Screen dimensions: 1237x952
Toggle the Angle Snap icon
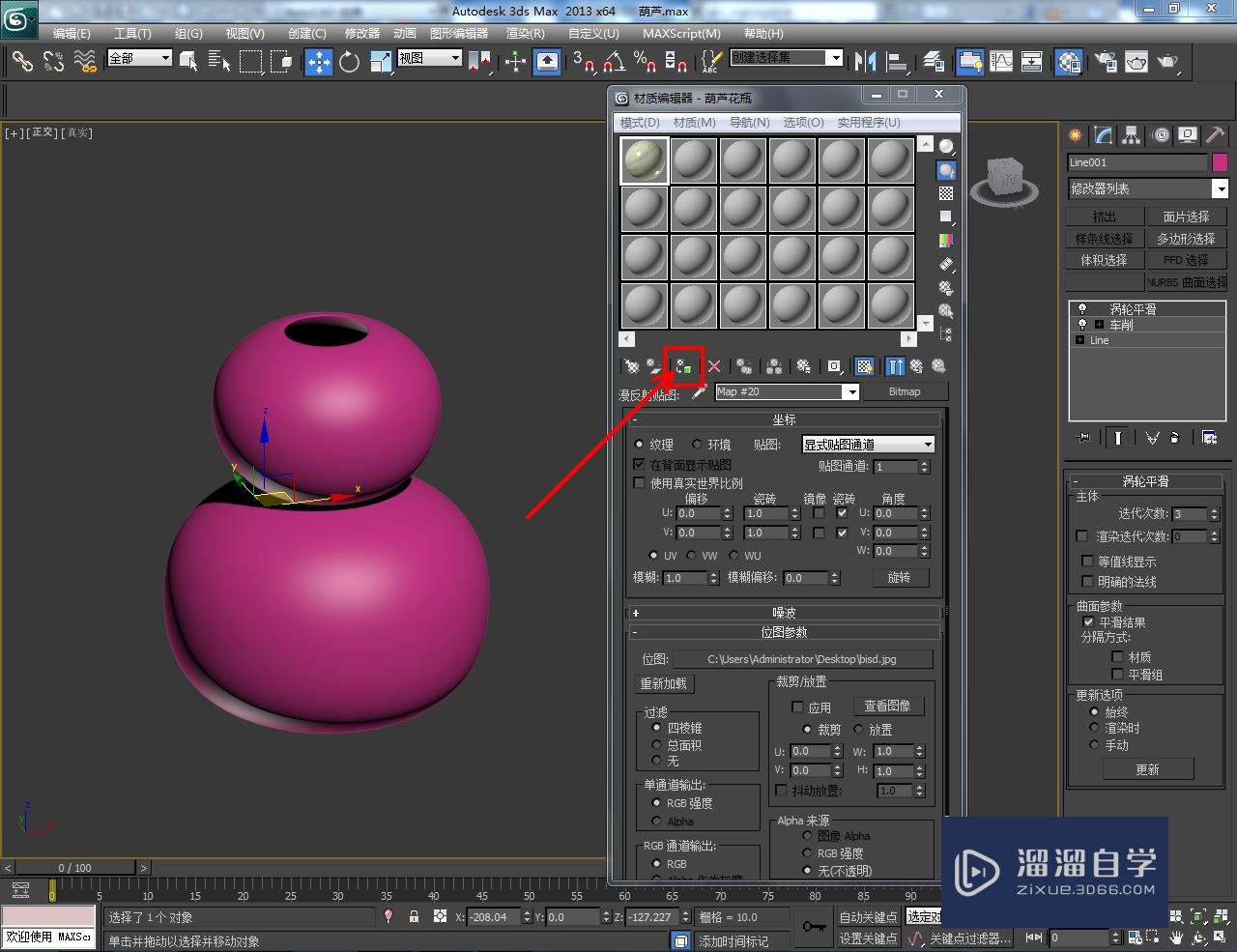614,62
